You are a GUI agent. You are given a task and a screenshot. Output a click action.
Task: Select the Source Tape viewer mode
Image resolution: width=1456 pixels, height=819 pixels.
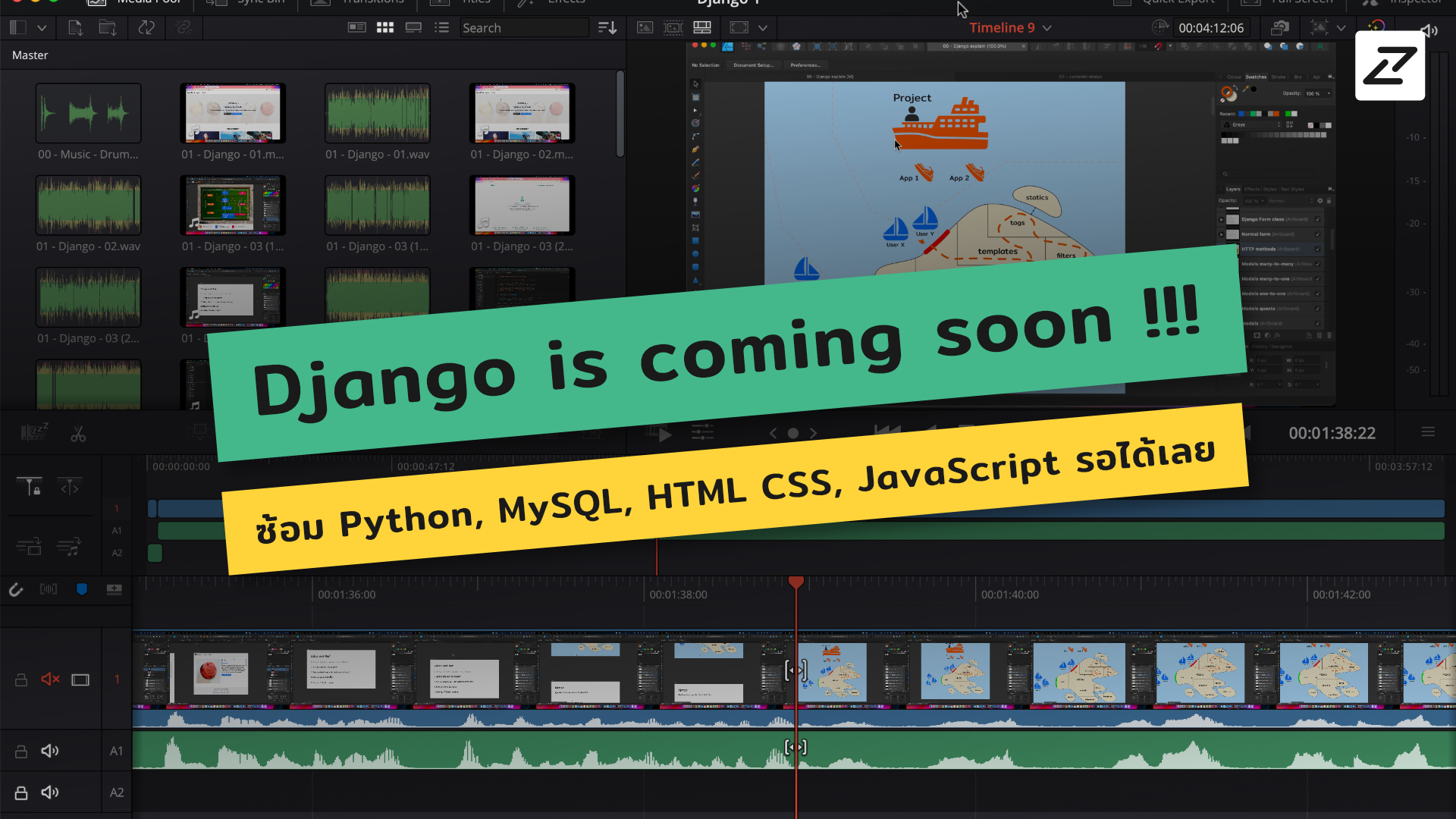tap(673, 28)
